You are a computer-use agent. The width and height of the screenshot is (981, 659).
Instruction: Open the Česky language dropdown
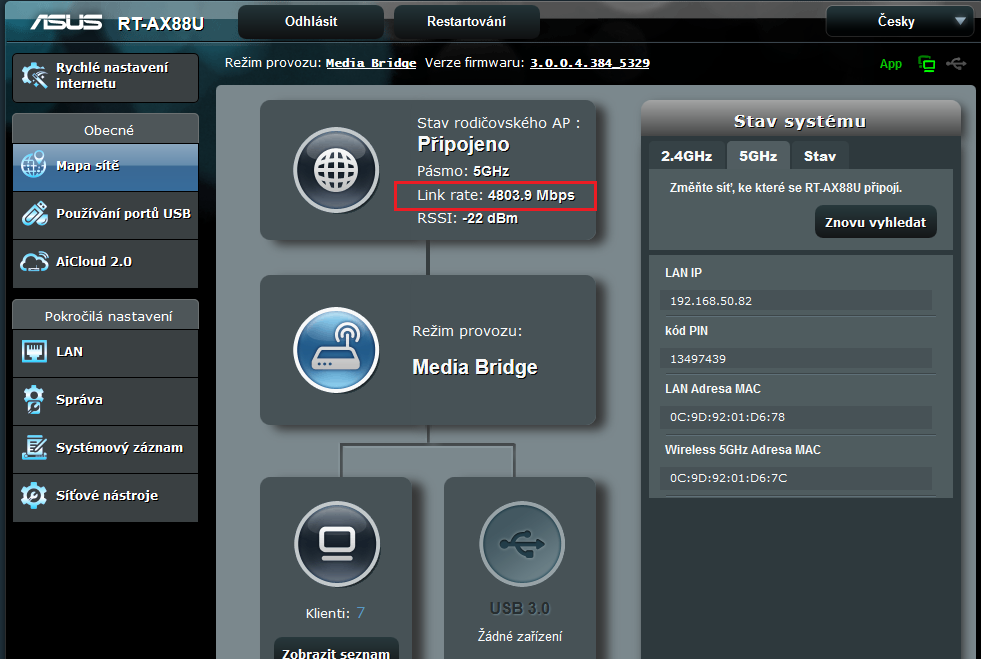899,21
